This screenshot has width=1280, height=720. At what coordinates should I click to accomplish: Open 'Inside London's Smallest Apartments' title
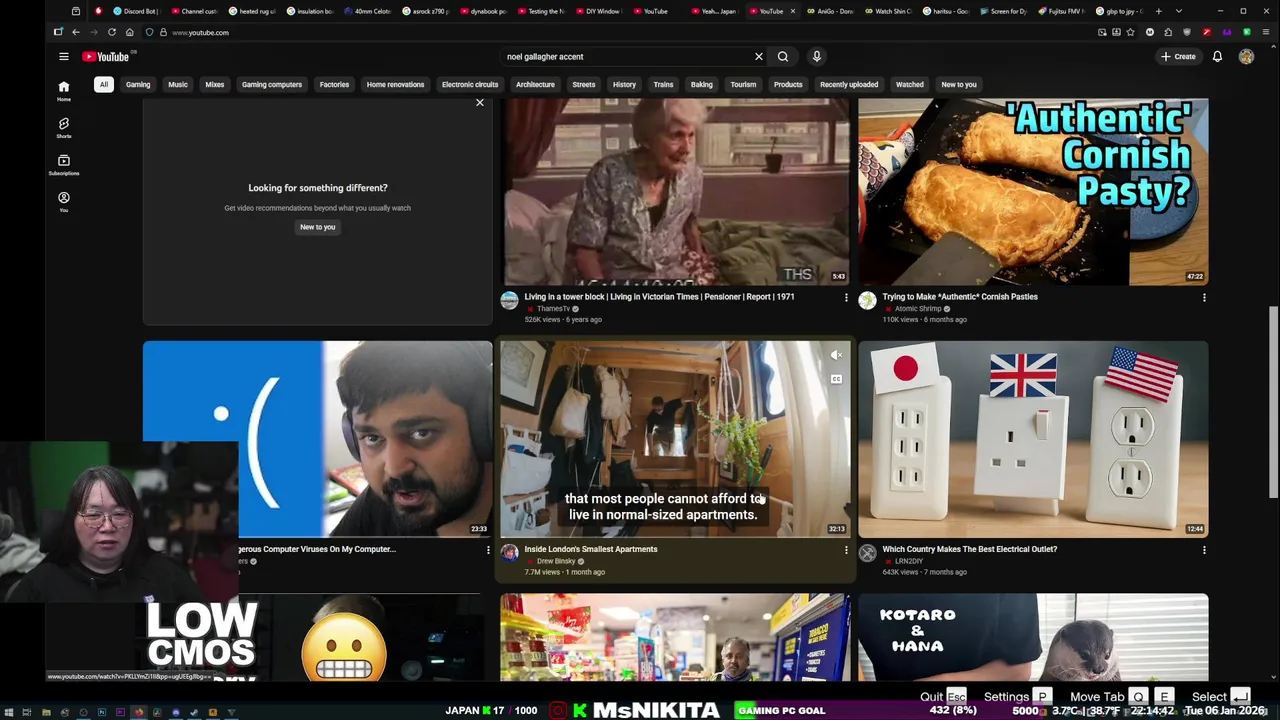point(591,549)
